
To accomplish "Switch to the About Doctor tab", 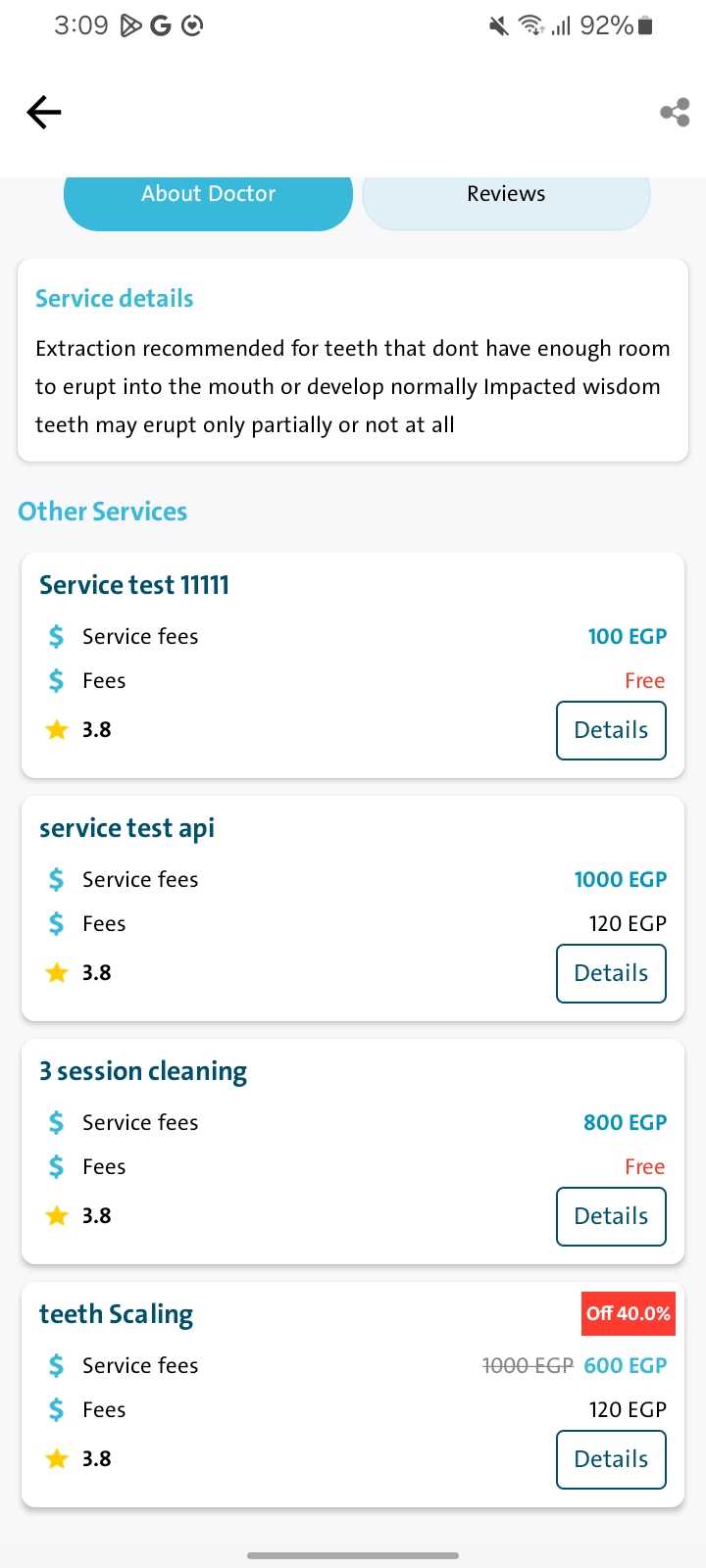I will (208, 197).
